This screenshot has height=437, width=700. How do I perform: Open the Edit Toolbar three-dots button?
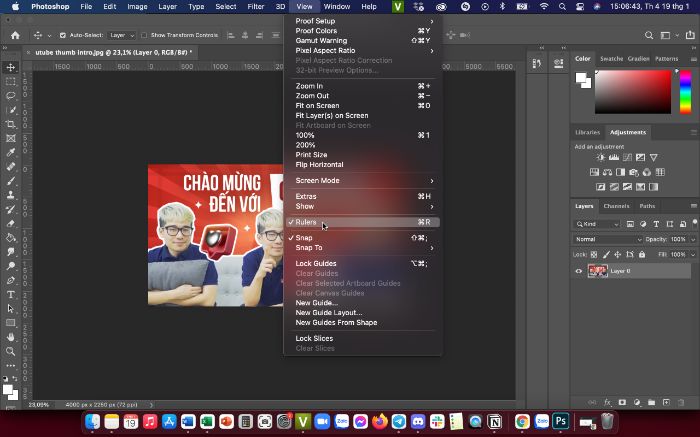(x=11, y=366)
